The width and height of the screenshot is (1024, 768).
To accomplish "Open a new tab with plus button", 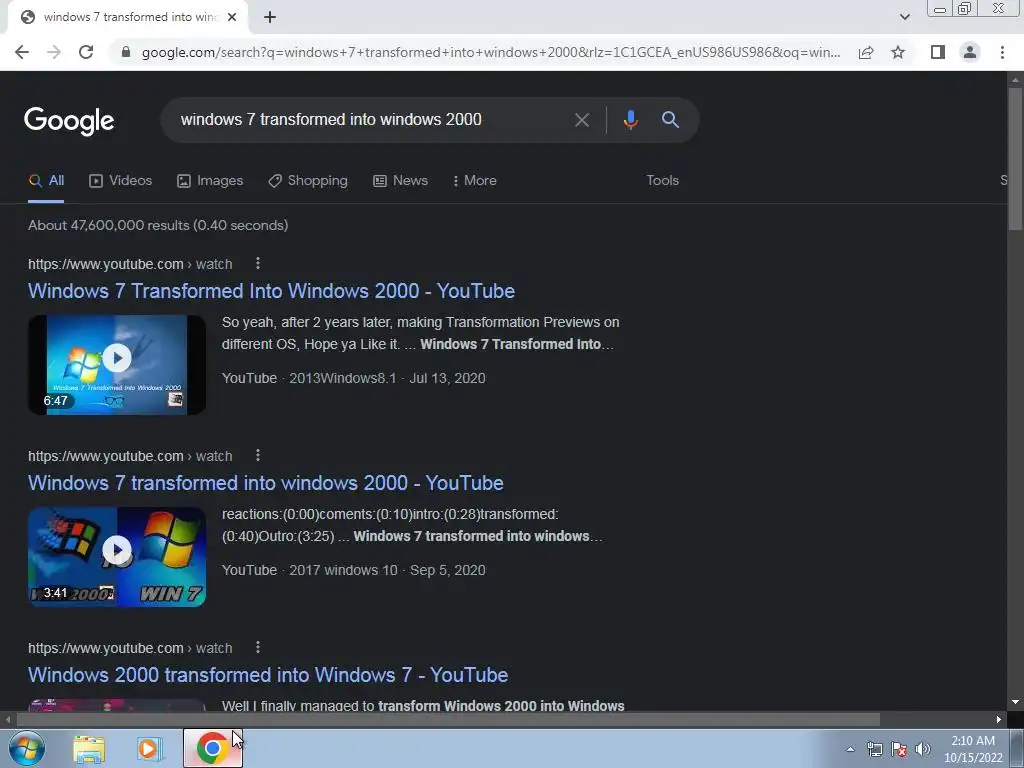I will (x=270, y=18).
